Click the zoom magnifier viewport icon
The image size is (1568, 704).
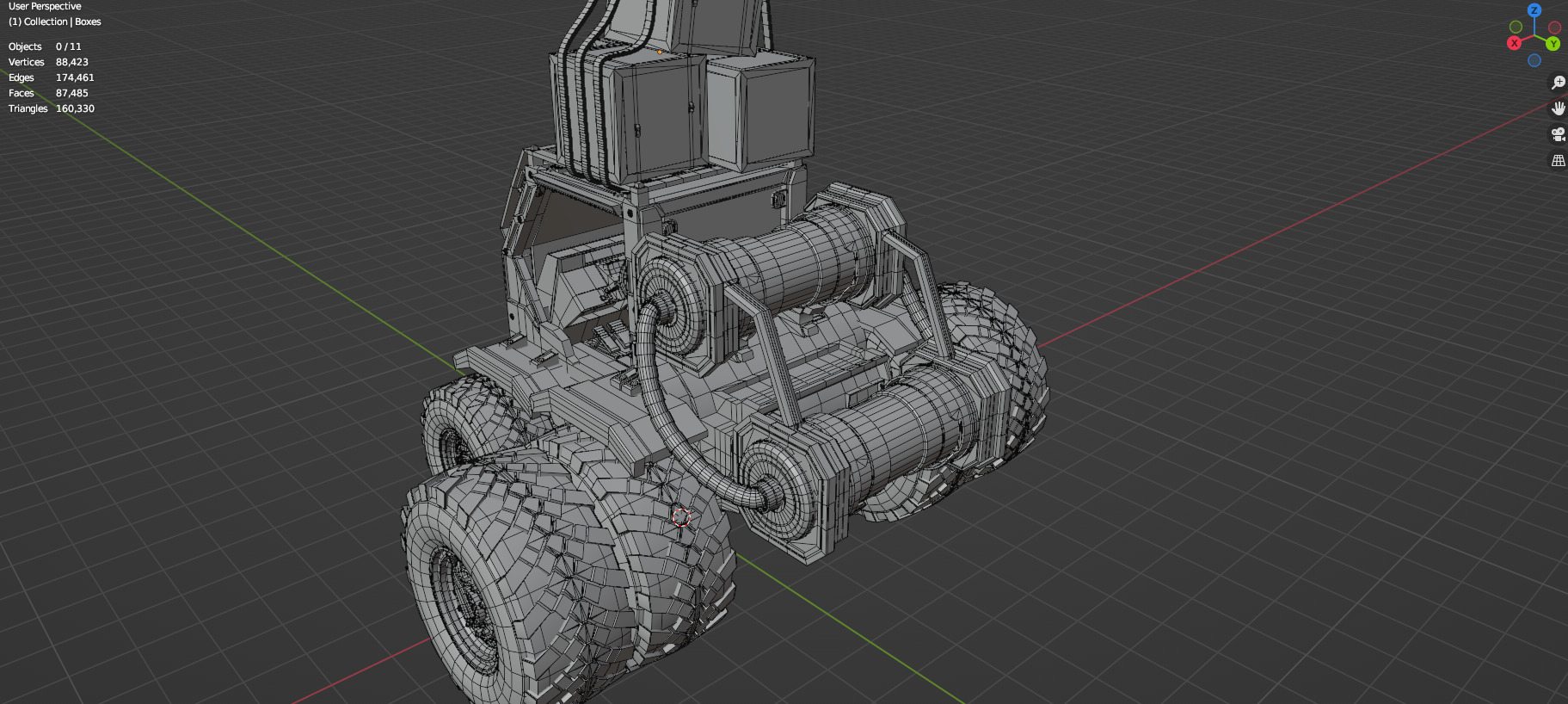coord(1558,83)
